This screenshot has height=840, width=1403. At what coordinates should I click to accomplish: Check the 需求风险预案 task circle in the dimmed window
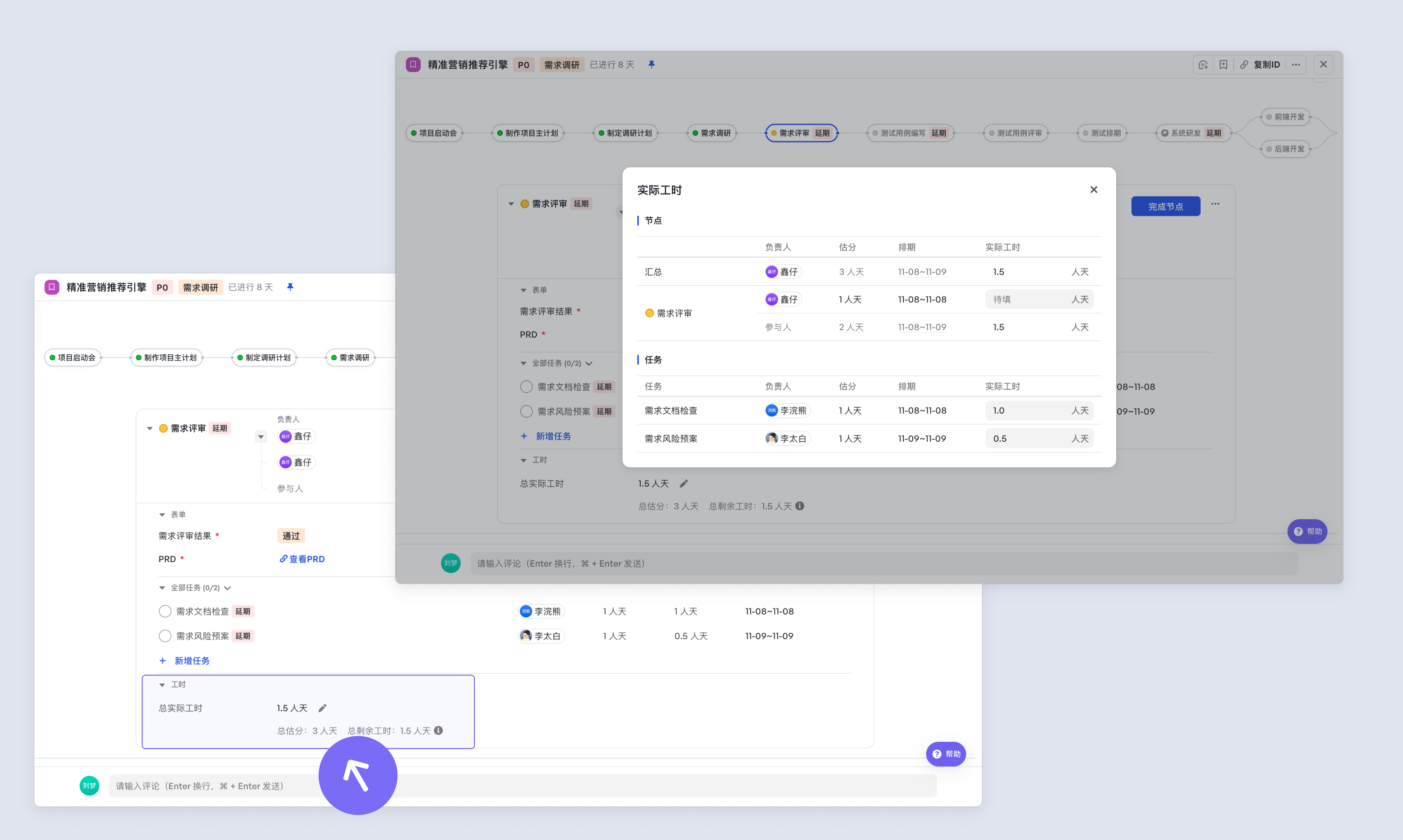(526, 412)
